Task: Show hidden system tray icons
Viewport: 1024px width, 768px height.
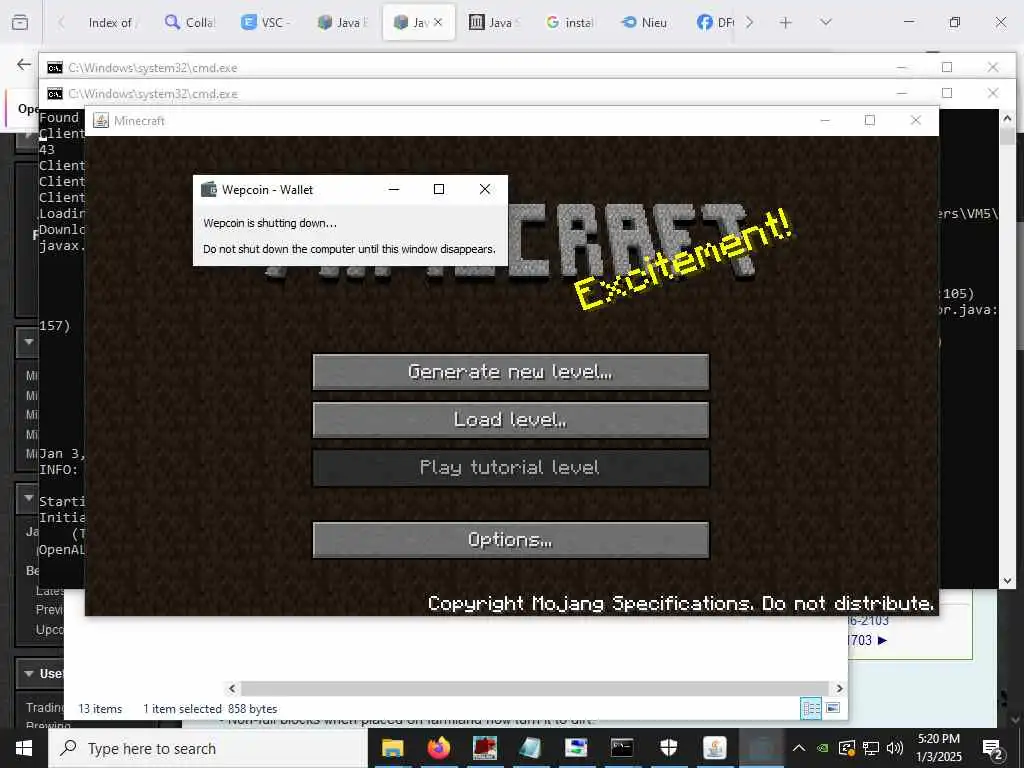Action: [x=799, y=748]
